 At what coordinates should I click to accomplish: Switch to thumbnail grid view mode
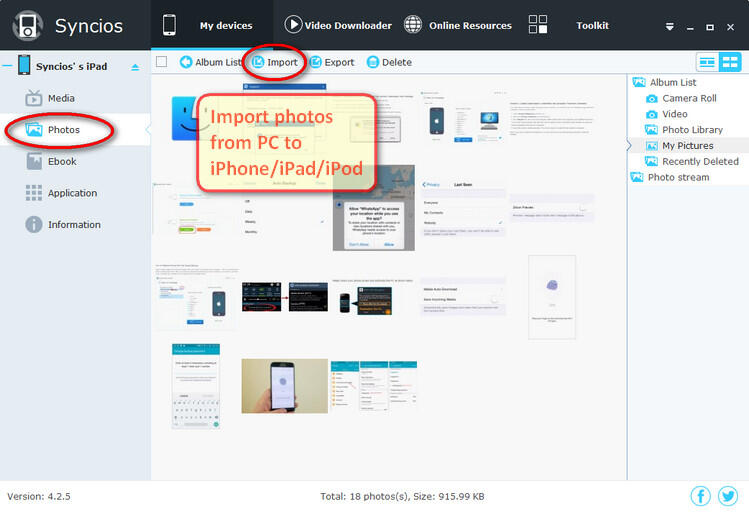[730, 62]
